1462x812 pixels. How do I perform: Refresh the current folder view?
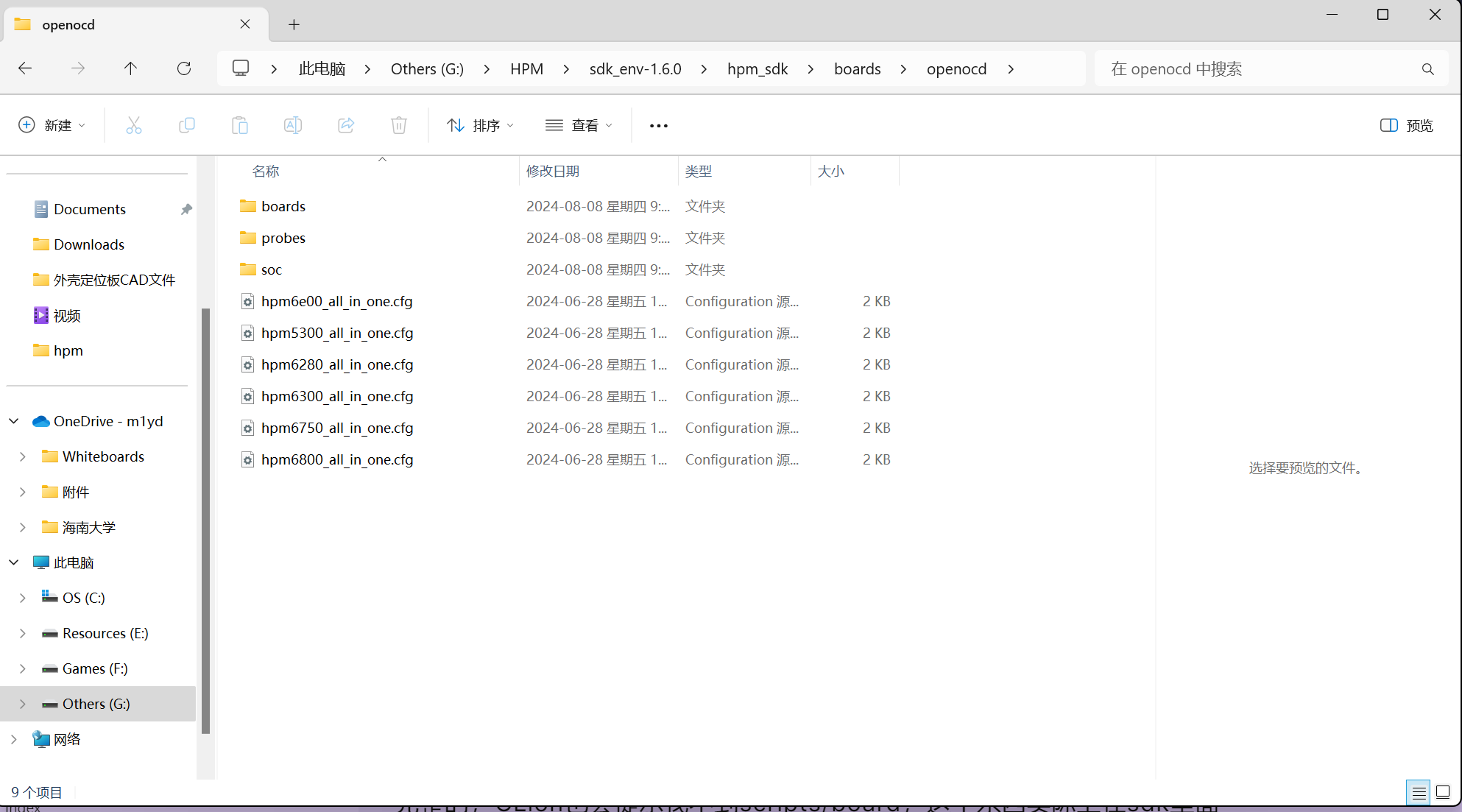point(184,68)
